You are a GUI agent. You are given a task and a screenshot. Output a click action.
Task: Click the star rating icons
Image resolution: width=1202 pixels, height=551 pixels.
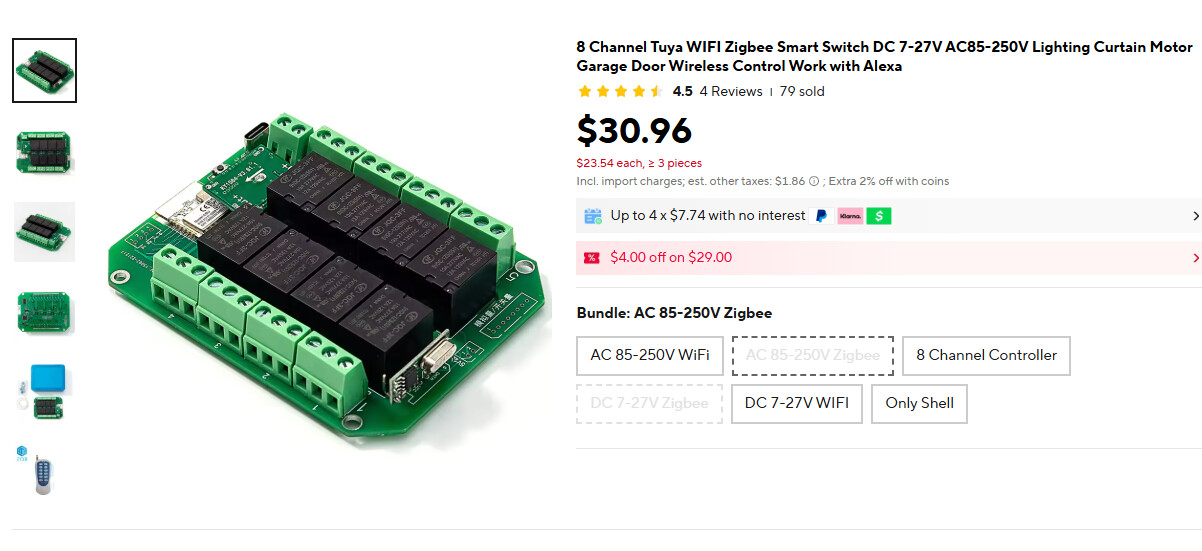tap(620, 92)
